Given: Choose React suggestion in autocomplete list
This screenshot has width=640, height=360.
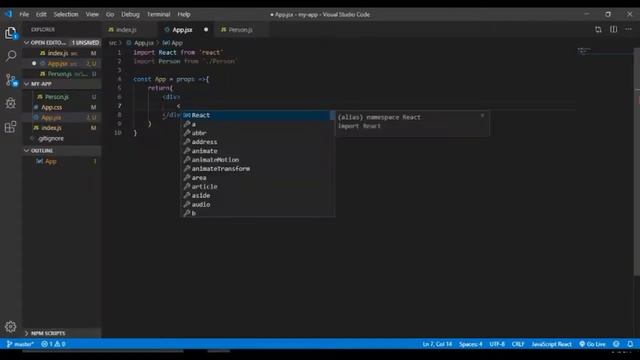Looking at the screenshot, I should pos(257,115).
